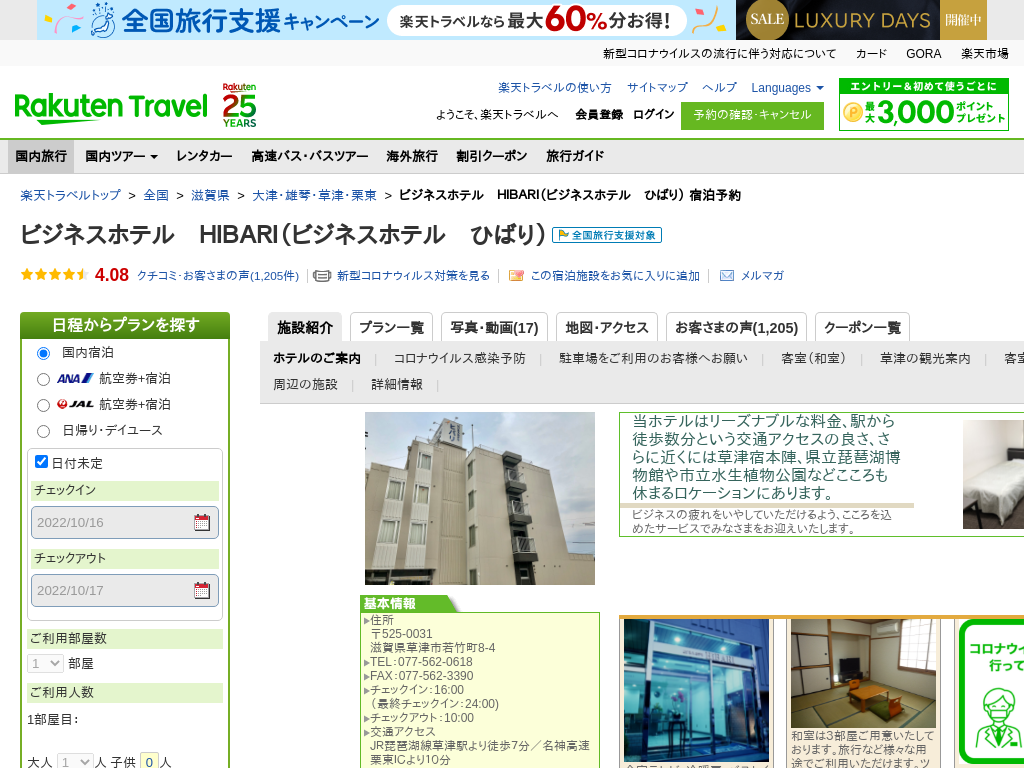Image resolution: width=1024 pixels, height=768 pixels.
Task: Open the ヘルプ link
Action: coord(719,88)
